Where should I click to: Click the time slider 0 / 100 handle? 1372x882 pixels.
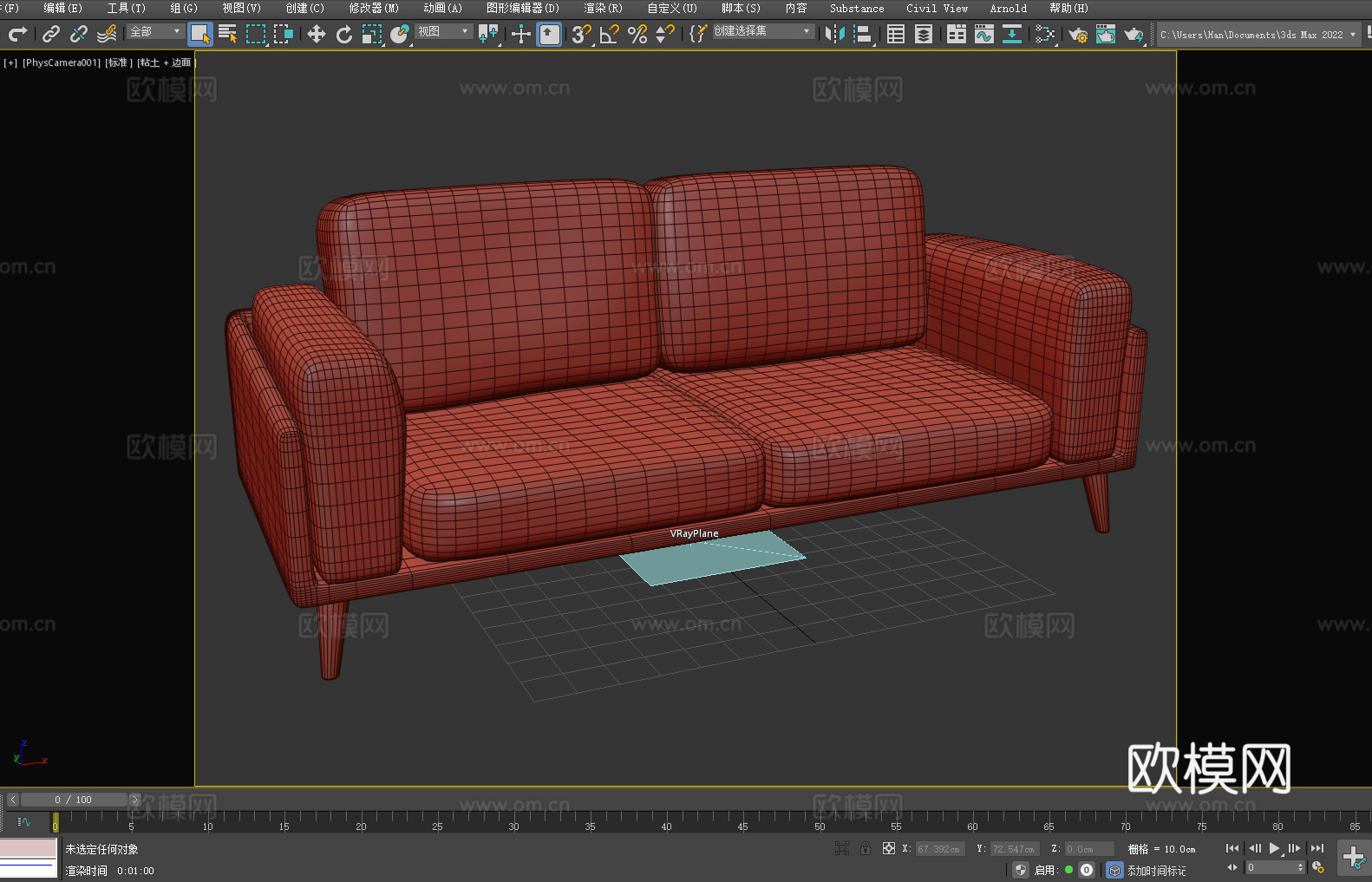point(74,800)
